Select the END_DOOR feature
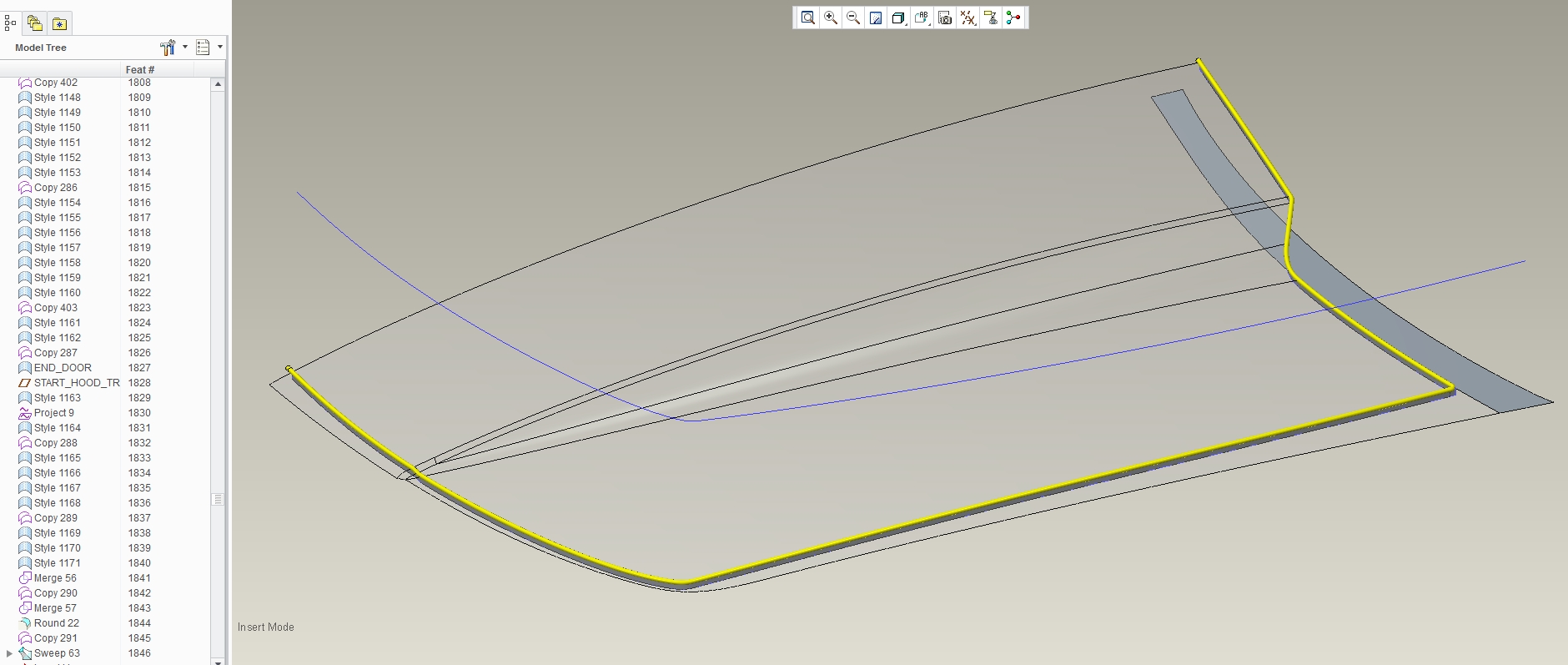This screenshot has width=1568, height=665. 63,368
